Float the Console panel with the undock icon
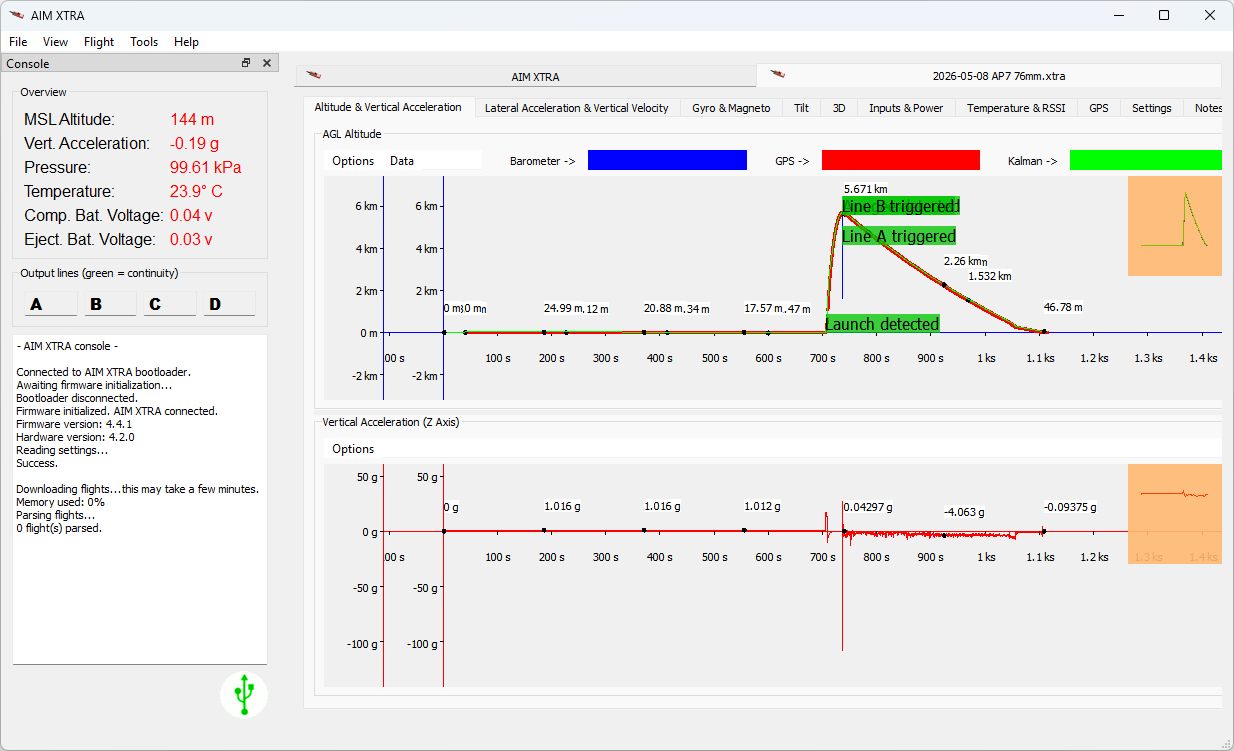 [246, 63]
